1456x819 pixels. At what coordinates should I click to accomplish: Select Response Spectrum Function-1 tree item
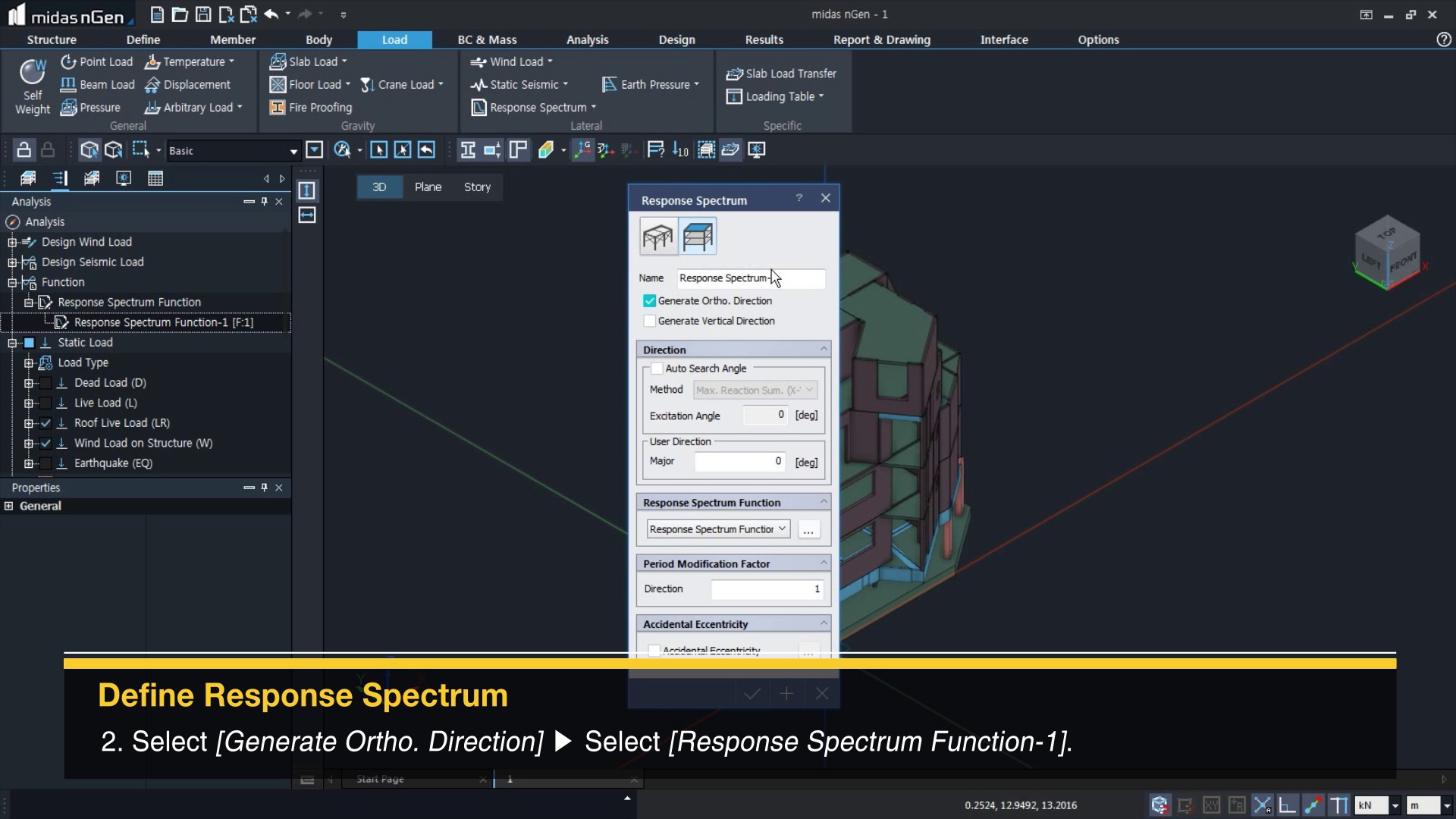[163, 322]
